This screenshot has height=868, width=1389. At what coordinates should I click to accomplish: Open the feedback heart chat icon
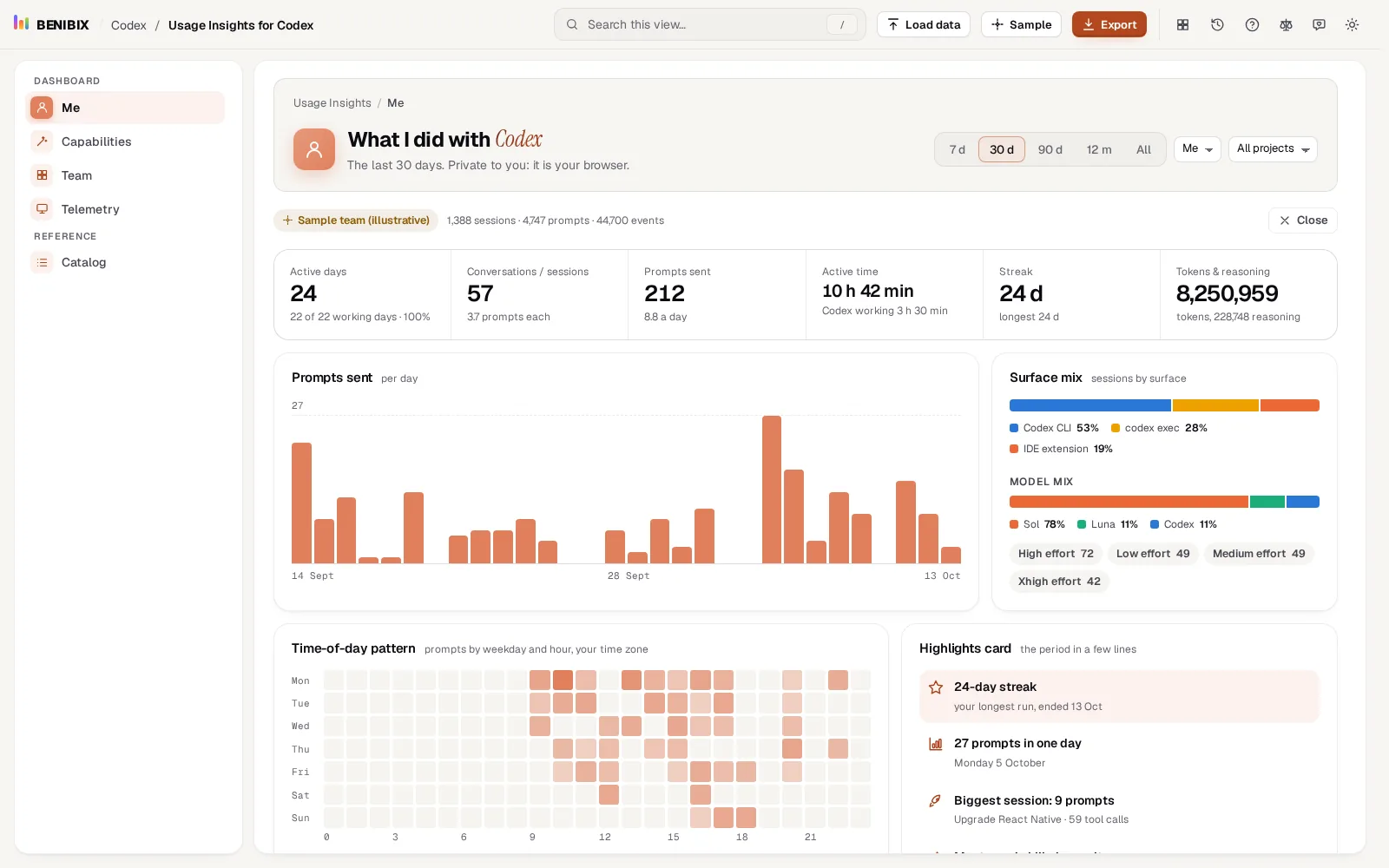1319,25
